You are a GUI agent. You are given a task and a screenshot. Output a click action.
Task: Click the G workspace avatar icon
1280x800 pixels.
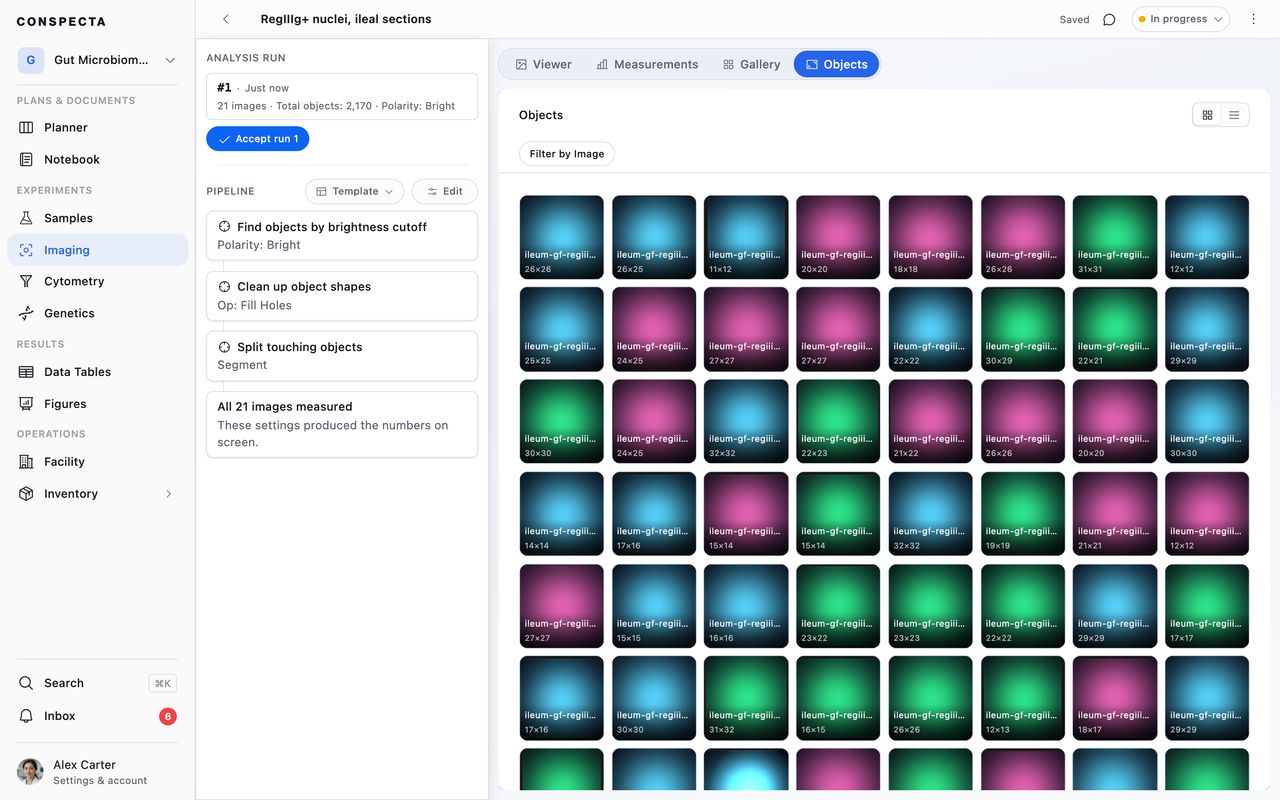pyautogui.click(x=31, y=60)
